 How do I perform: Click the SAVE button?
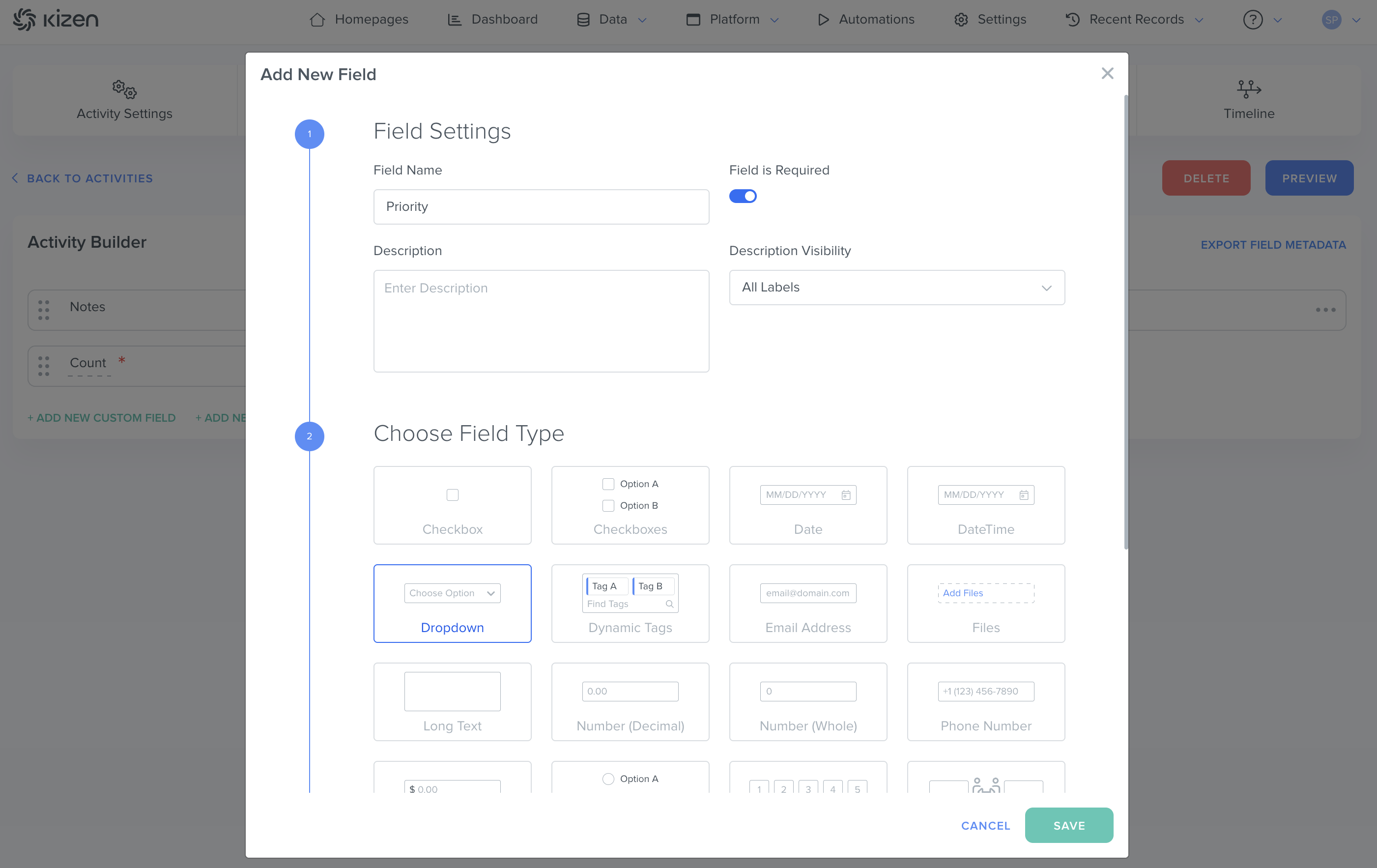tap(1068, 825)
